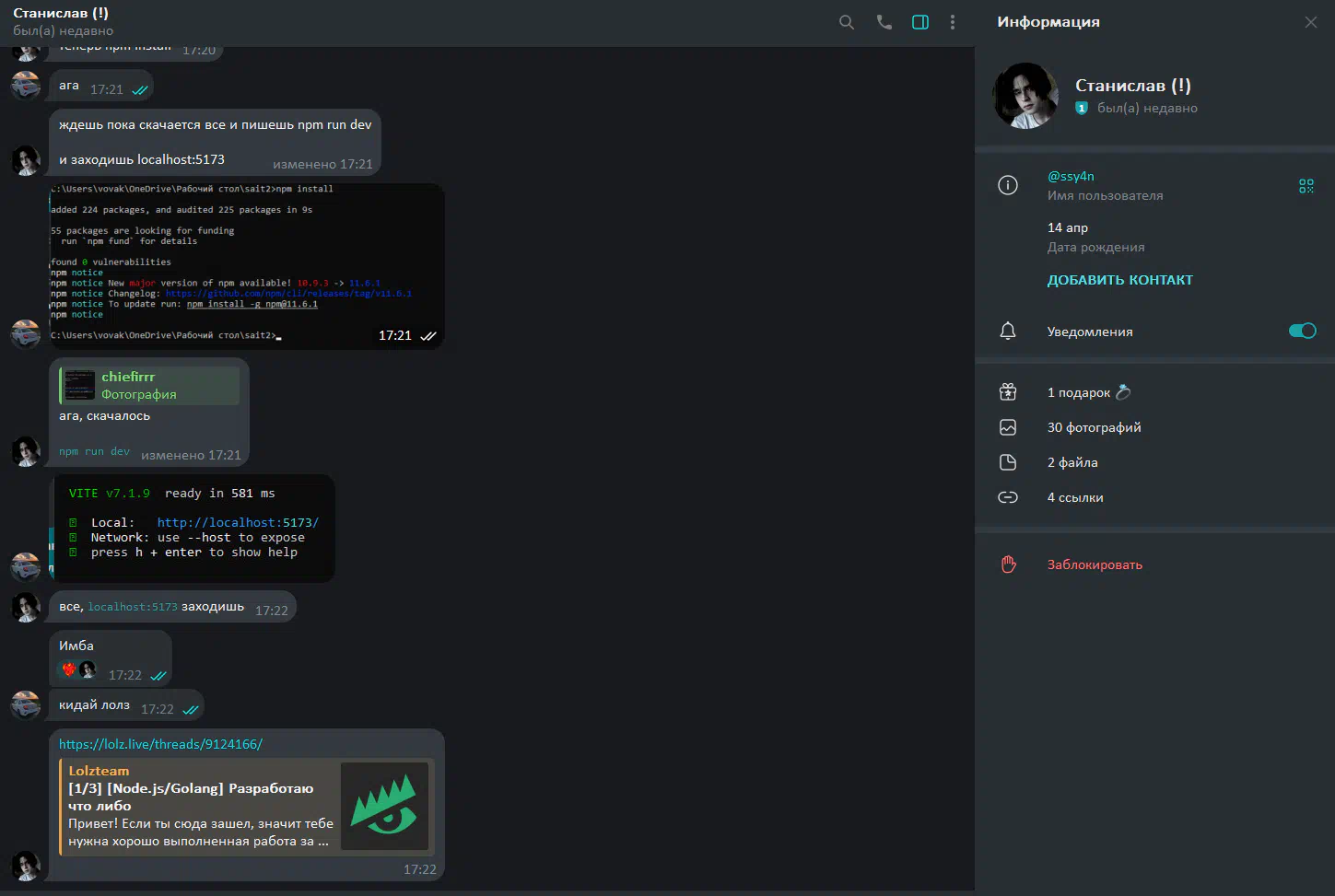Open the 4 ссылки shared links
Viewport: 1335px width, 896px height.
pyautogui.click(x=1074, y=497)
